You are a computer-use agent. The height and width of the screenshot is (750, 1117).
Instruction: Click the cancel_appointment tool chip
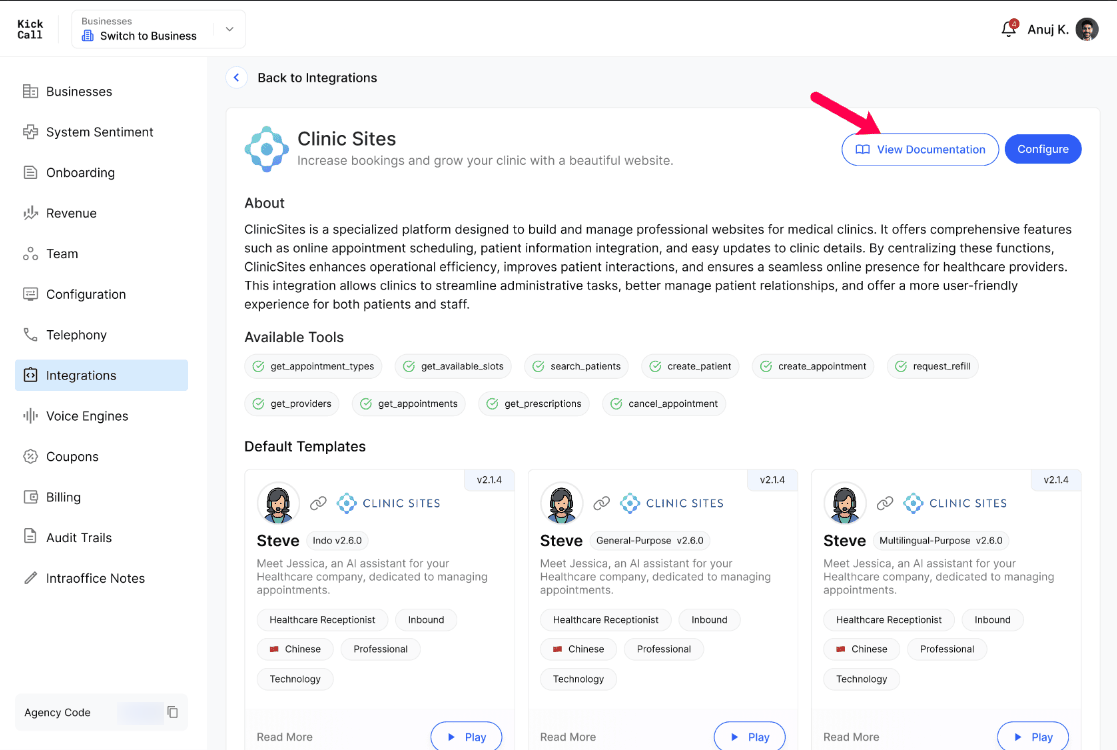[x=664, y=404]
